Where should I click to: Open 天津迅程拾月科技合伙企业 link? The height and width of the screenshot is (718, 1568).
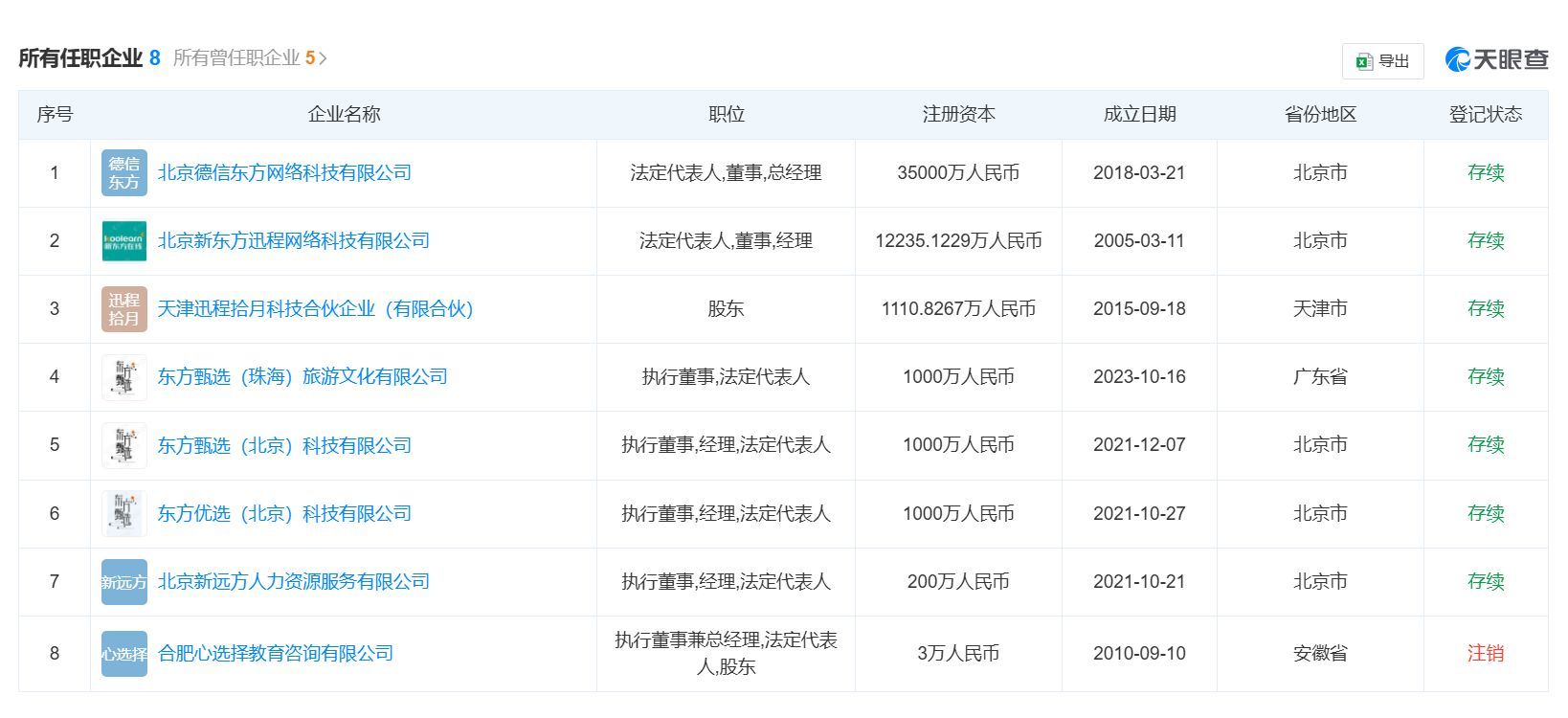tap(315, 309)
